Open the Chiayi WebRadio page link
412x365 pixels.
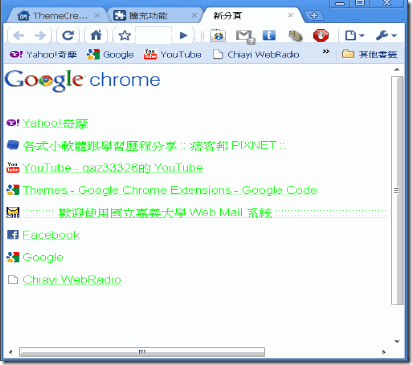coord(72,280)
